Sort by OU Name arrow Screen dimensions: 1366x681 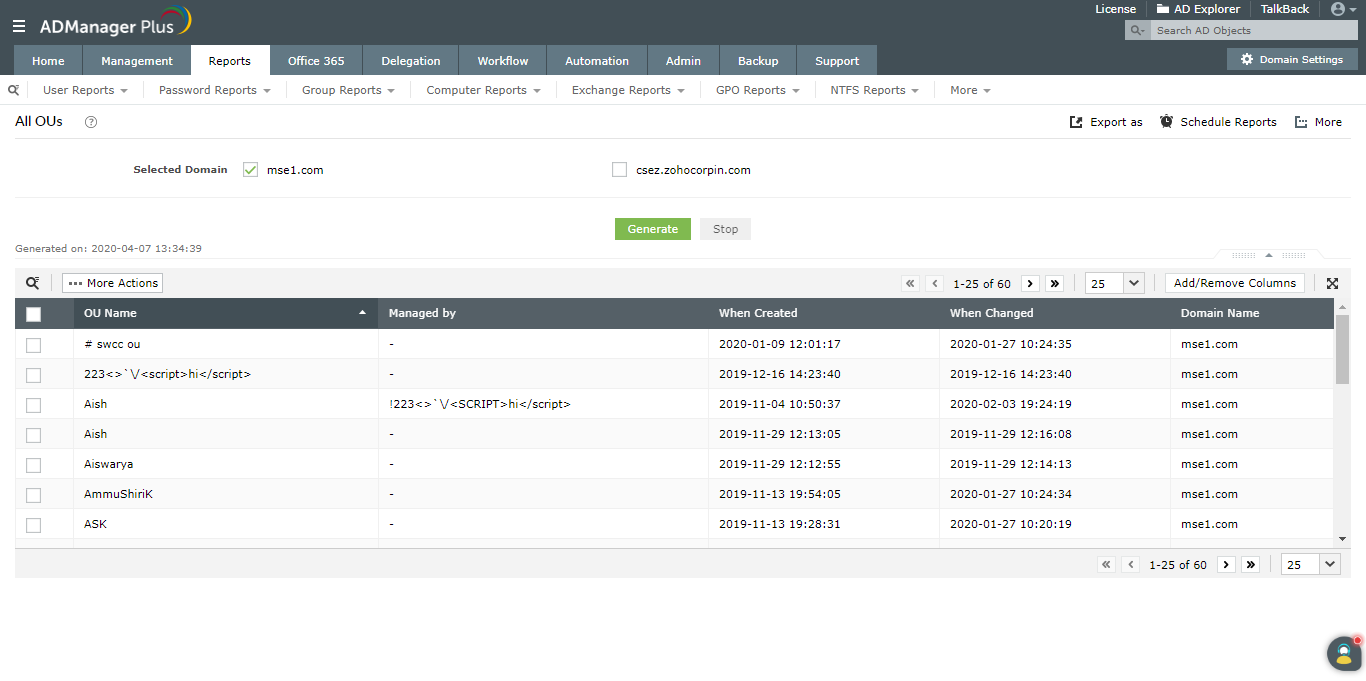[x=362, y=313]
